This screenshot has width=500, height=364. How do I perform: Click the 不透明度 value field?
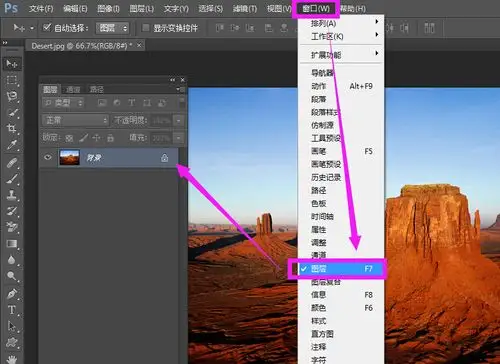click(162, 120)
